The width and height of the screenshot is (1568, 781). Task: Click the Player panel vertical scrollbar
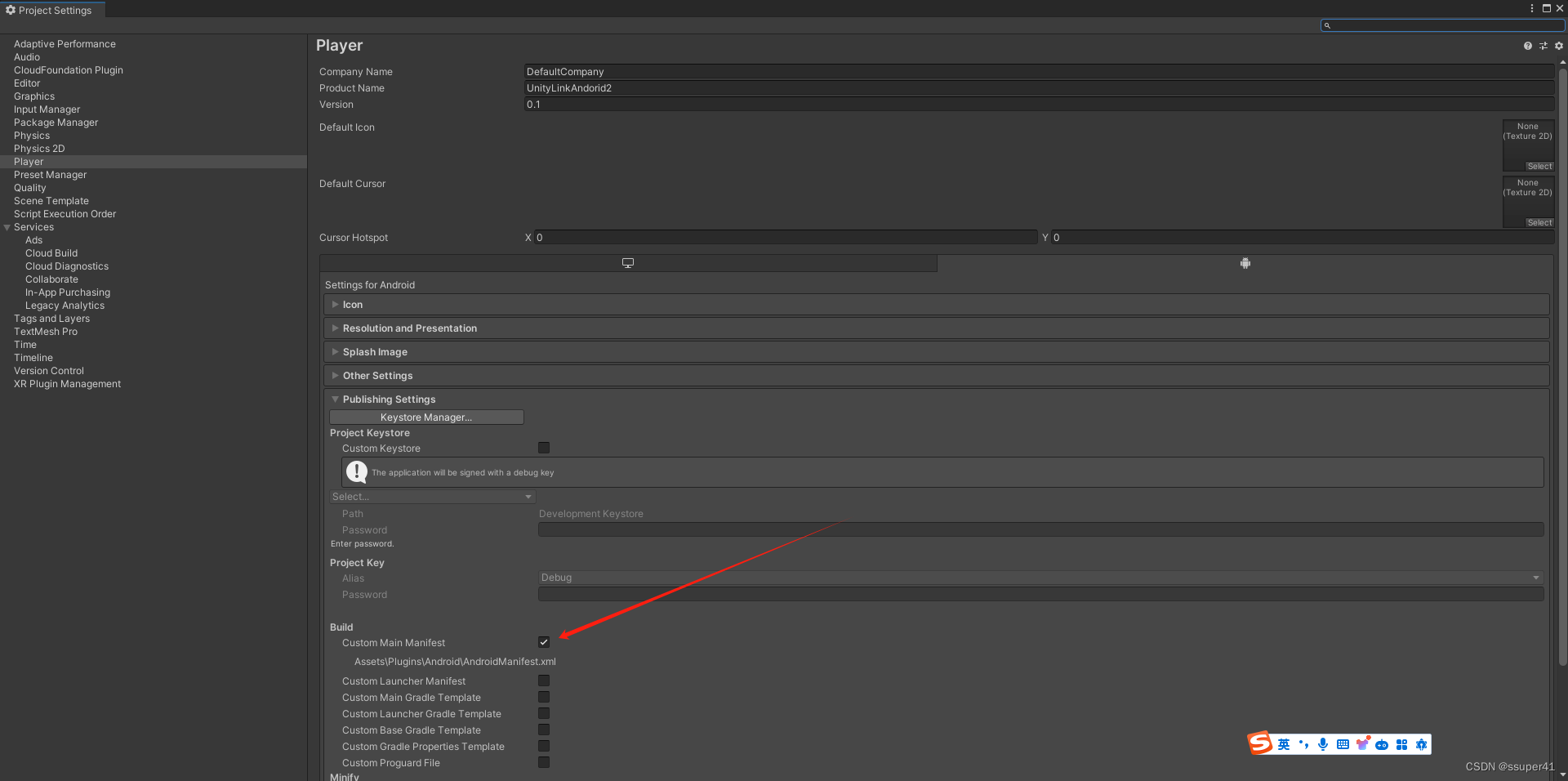click(1562, 368)
